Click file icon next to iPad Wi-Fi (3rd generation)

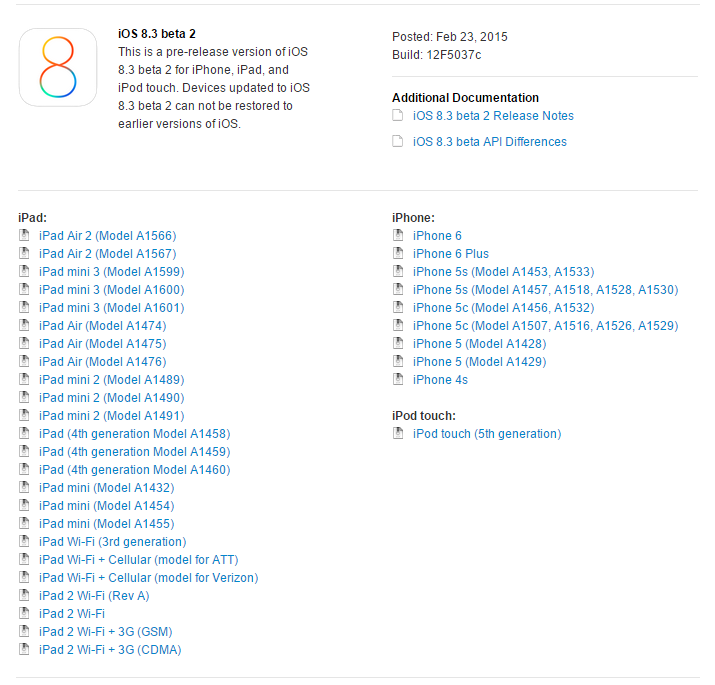pos(24,541)
